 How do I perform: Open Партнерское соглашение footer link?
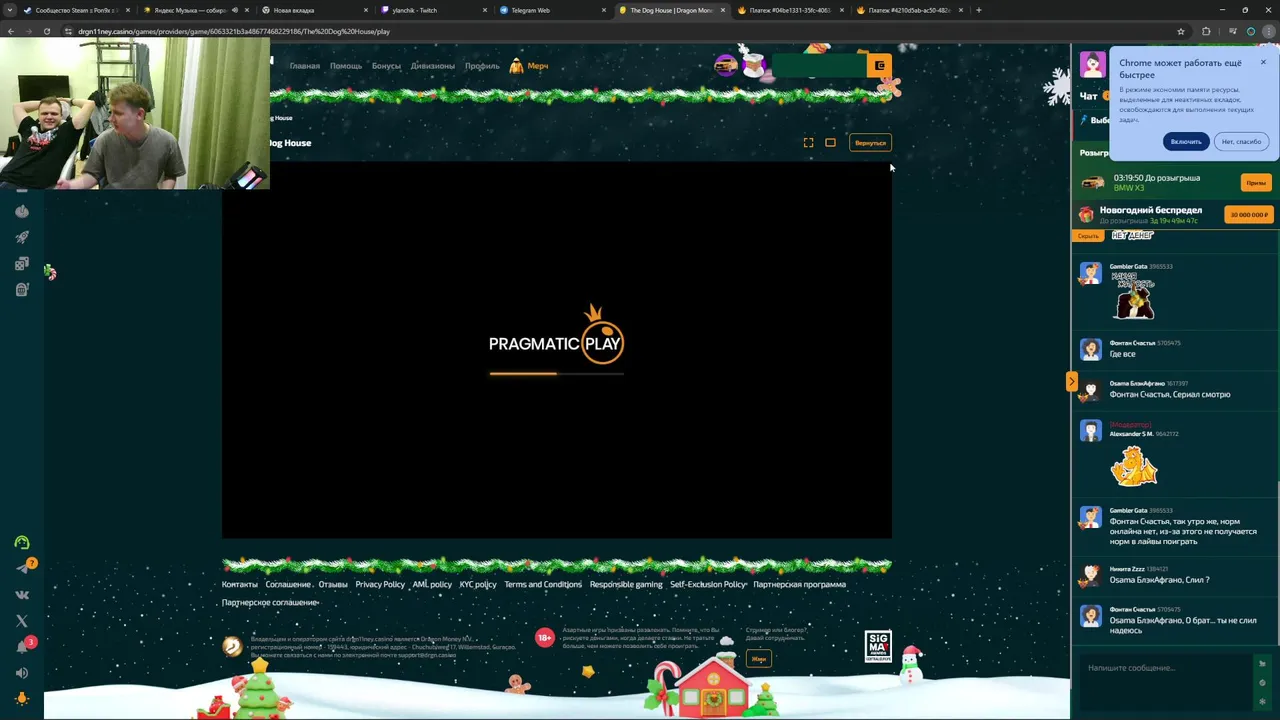click(x=270, y=602)
